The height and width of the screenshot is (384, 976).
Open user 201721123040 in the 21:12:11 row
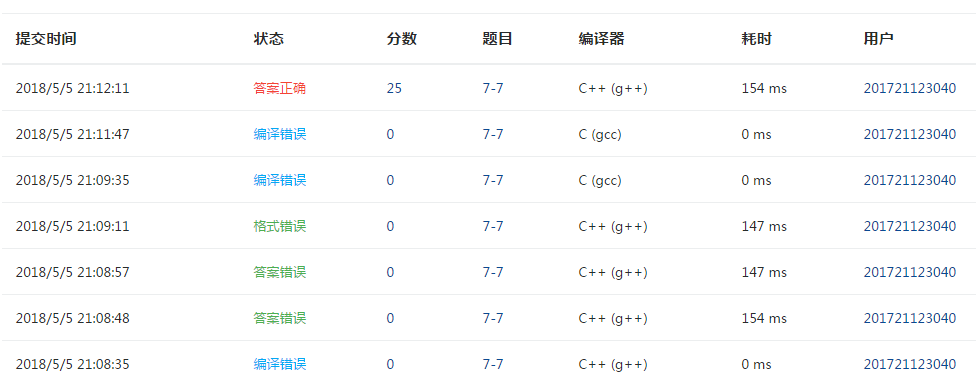(x=909, y=88)
